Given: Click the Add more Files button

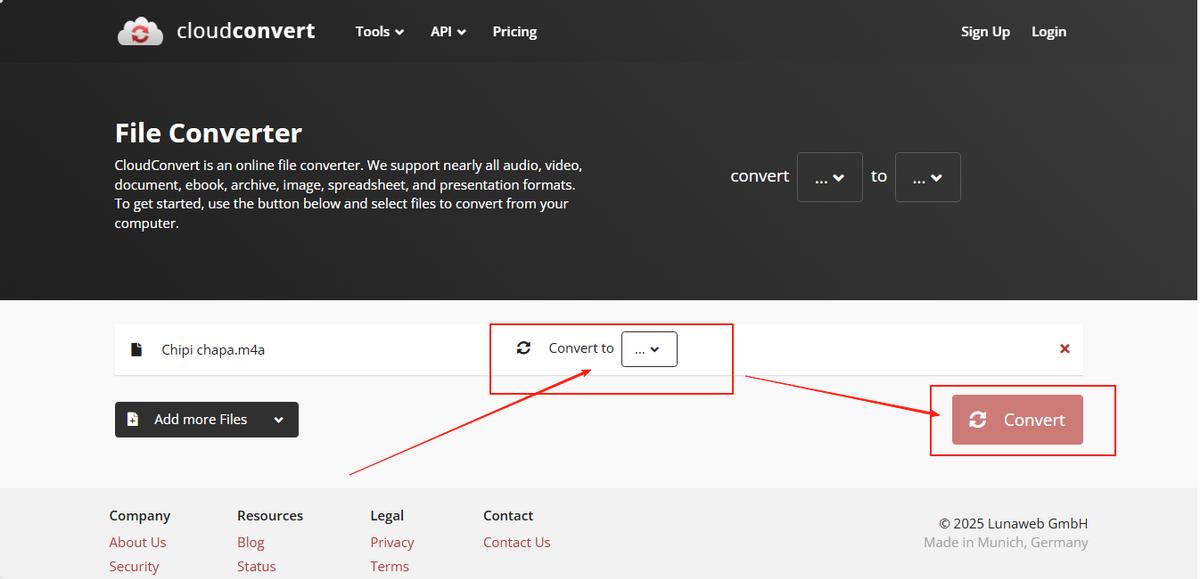Looking at the screenshot, I should tap(200, 419).
